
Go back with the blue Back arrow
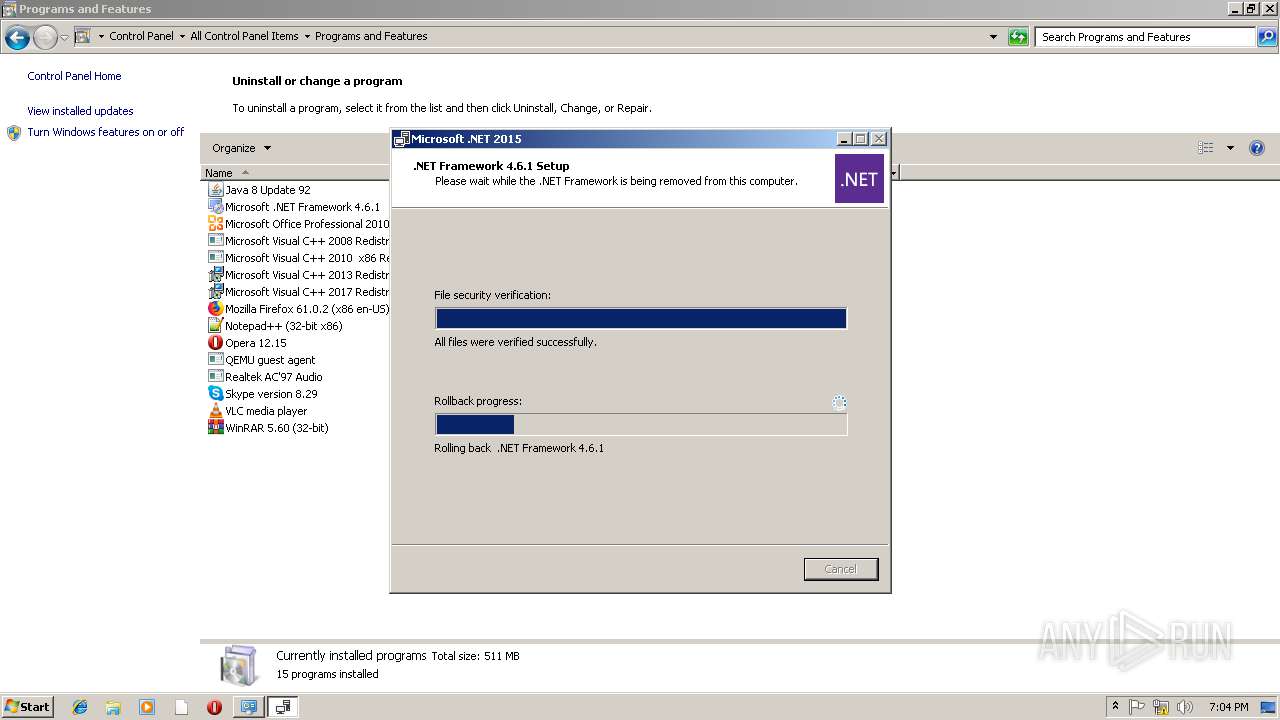(x=17, y=38)
